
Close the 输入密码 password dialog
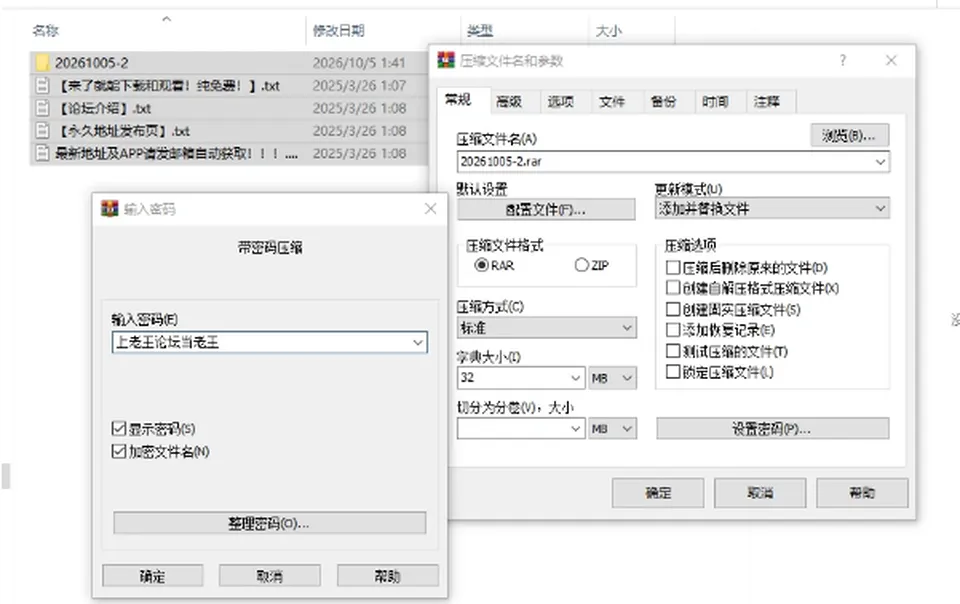[430, 209]
